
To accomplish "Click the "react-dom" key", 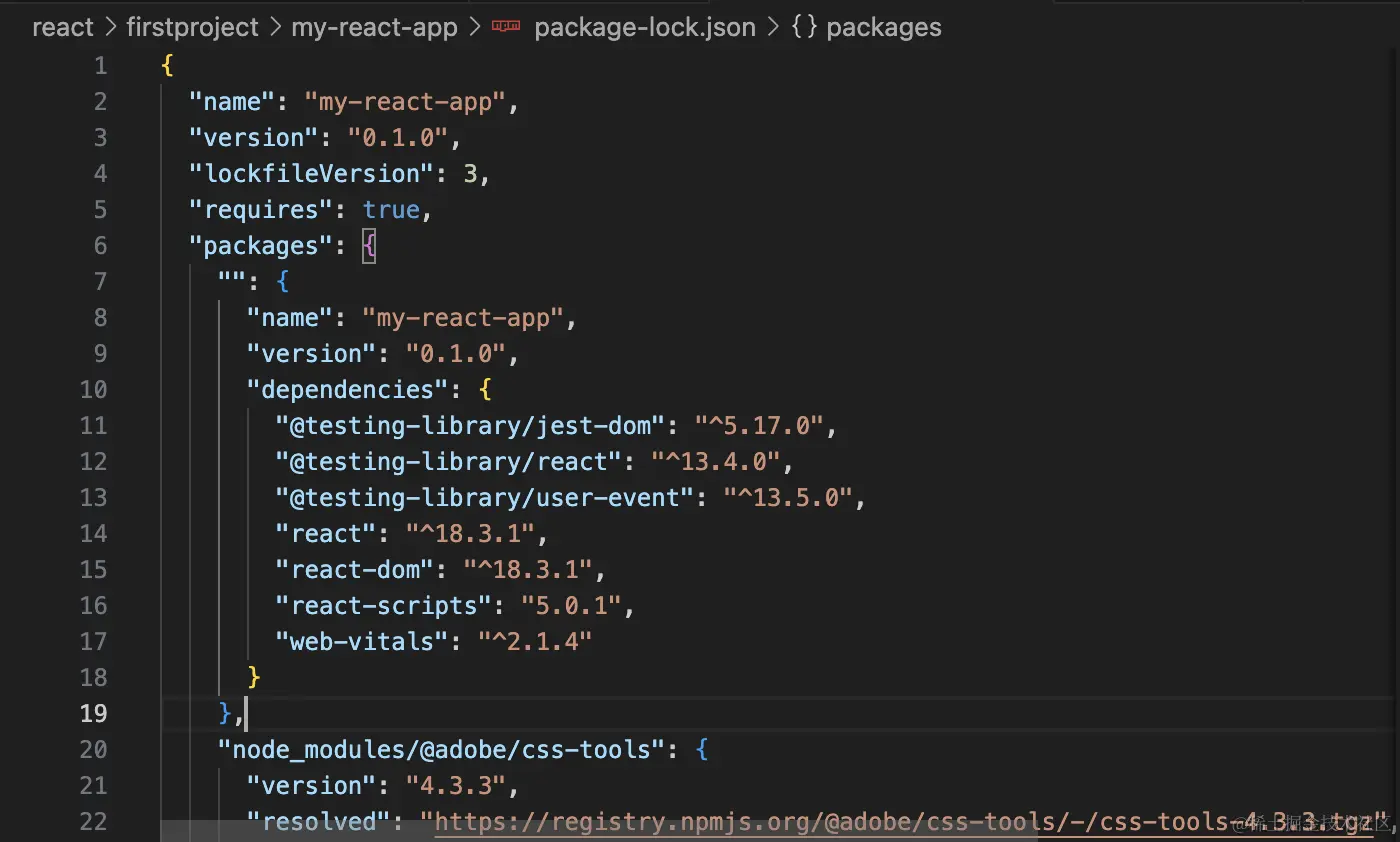I will pyautogui.click(x=355, y=569).
